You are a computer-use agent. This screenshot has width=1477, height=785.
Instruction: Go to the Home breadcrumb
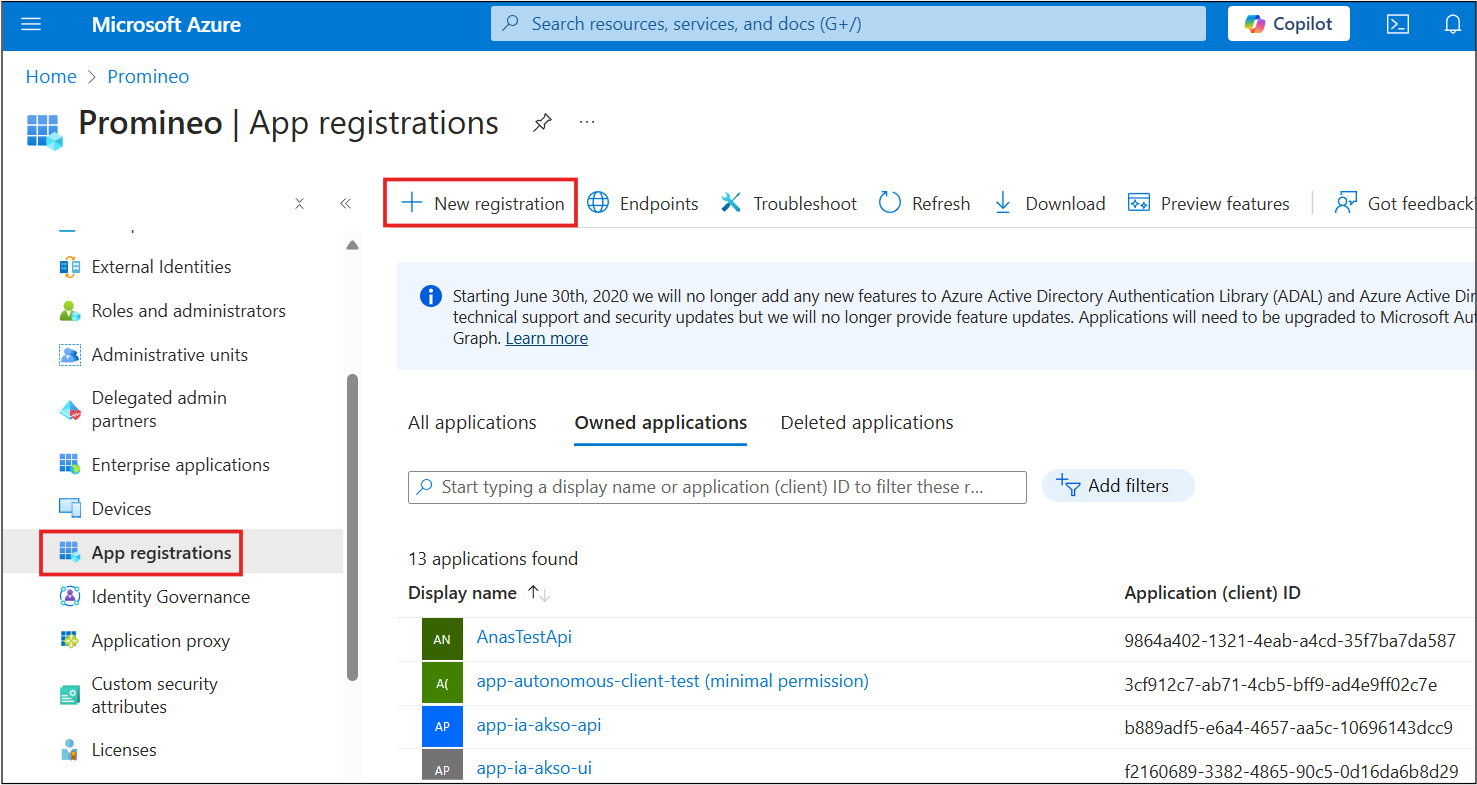click(51, 77)
